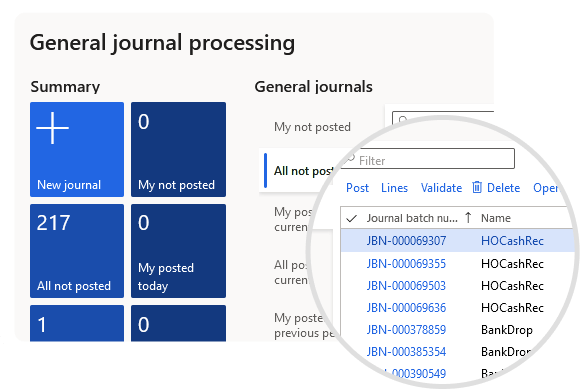
Task: Click the search magnifier icon in Filter box
Action: click(x=350, y=159)
